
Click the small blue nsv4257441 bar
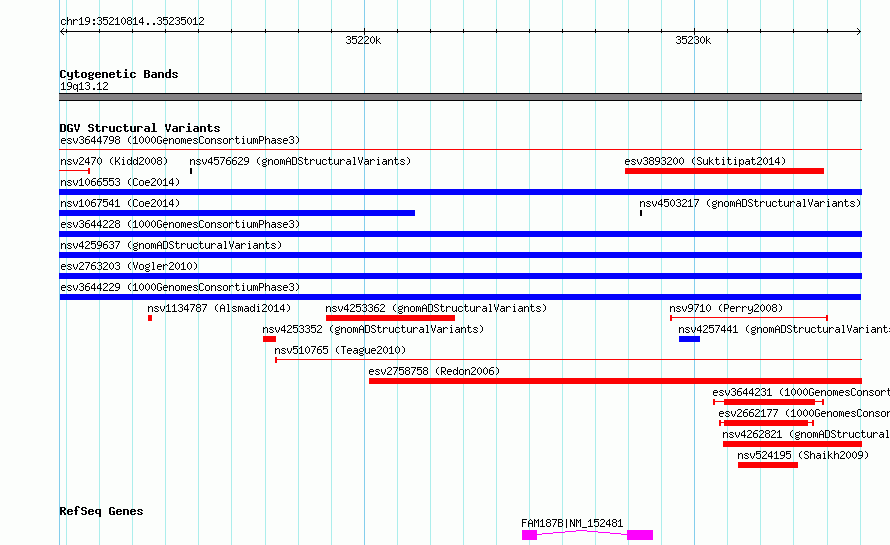click(x=690, y=339)
